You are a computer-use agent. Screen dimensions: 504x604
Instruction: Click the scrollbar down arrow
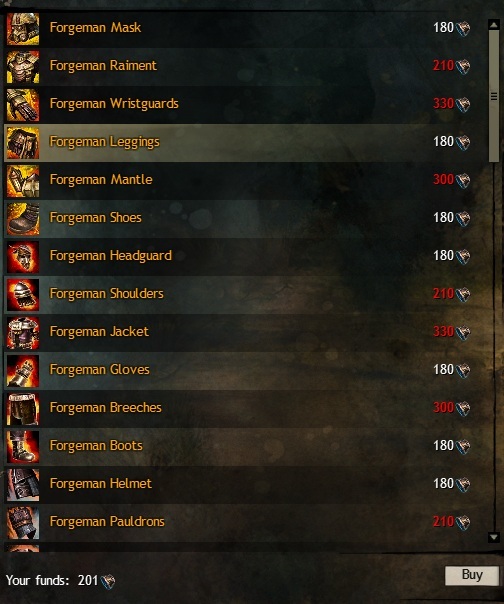pyautogui.click(x=494, y=537)
